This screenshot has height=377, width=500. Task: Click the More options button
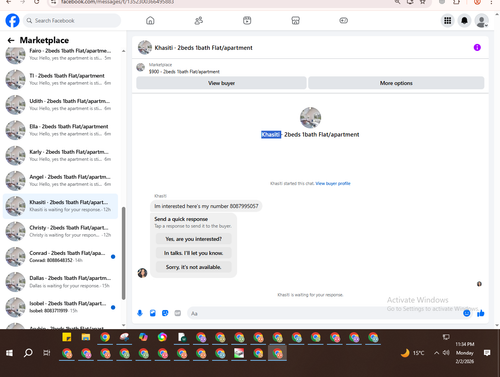[x=396, y=83]
